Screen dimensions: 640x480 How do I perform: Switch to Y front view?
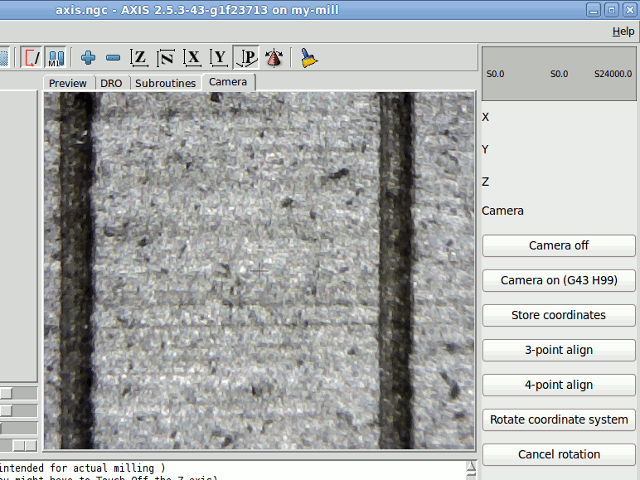[x=219, y=58]
